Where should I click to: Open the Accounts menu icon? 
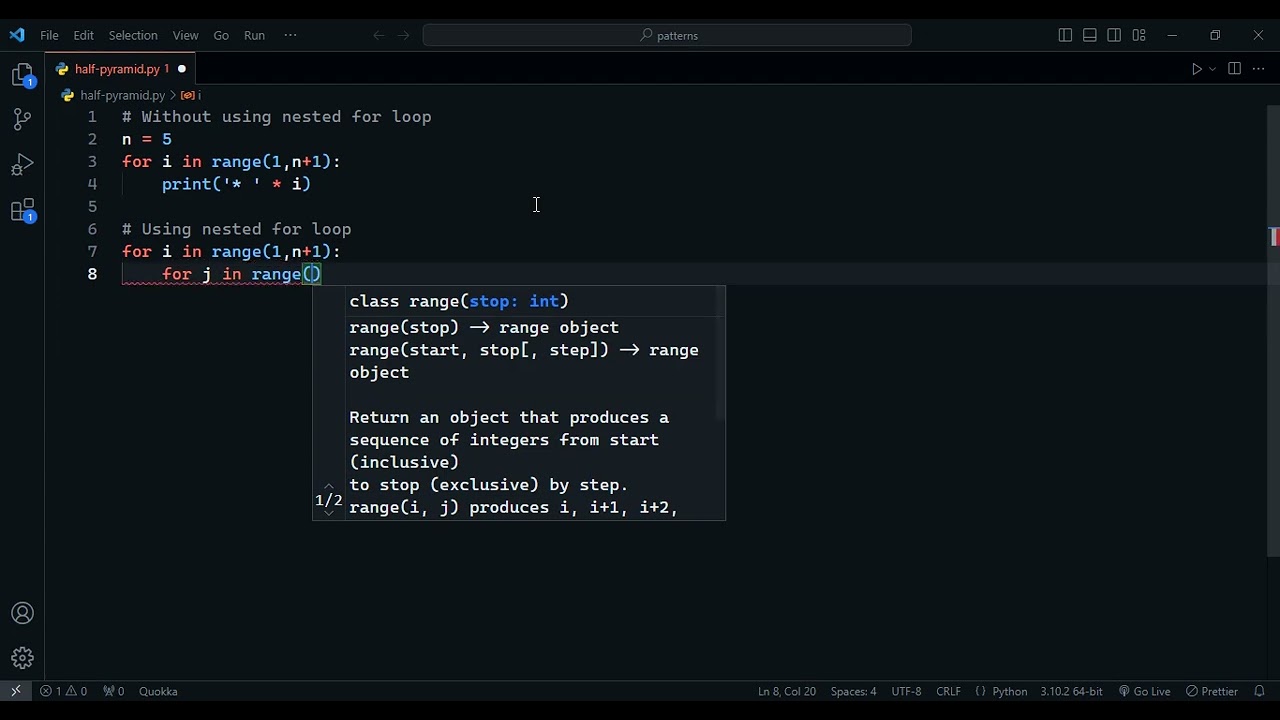click(22, 614)
